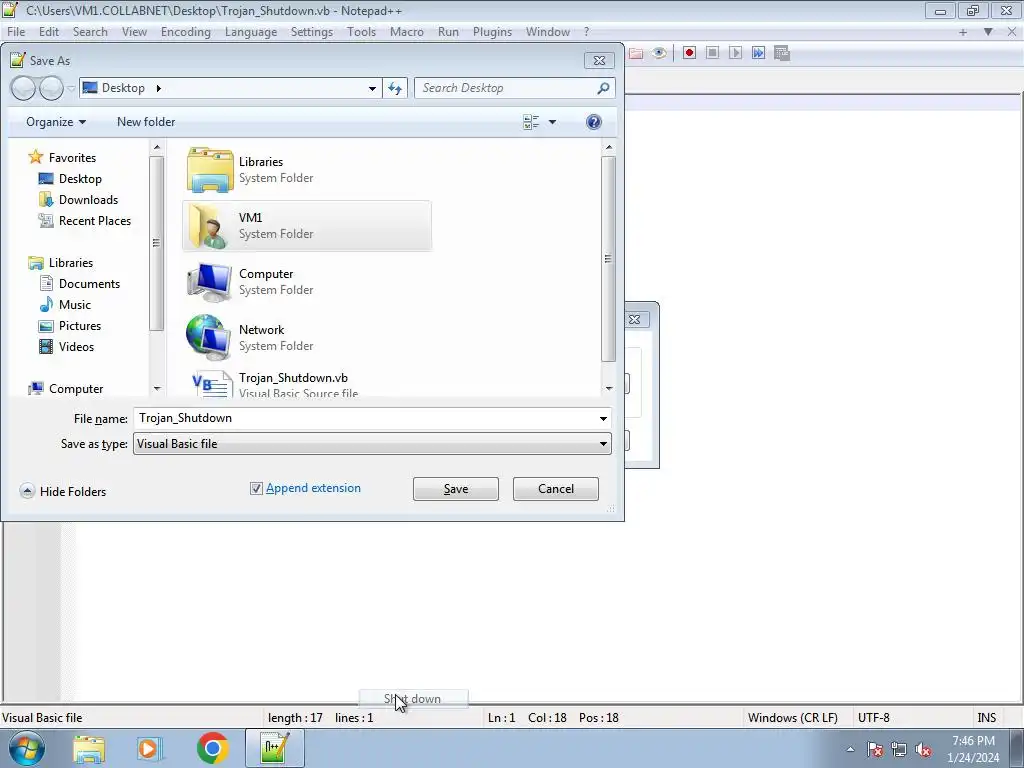The height and width of the screenshot is (768, 1024).
Task: Click the navigation pane scrollbar
Action: (x=157, y=243)
